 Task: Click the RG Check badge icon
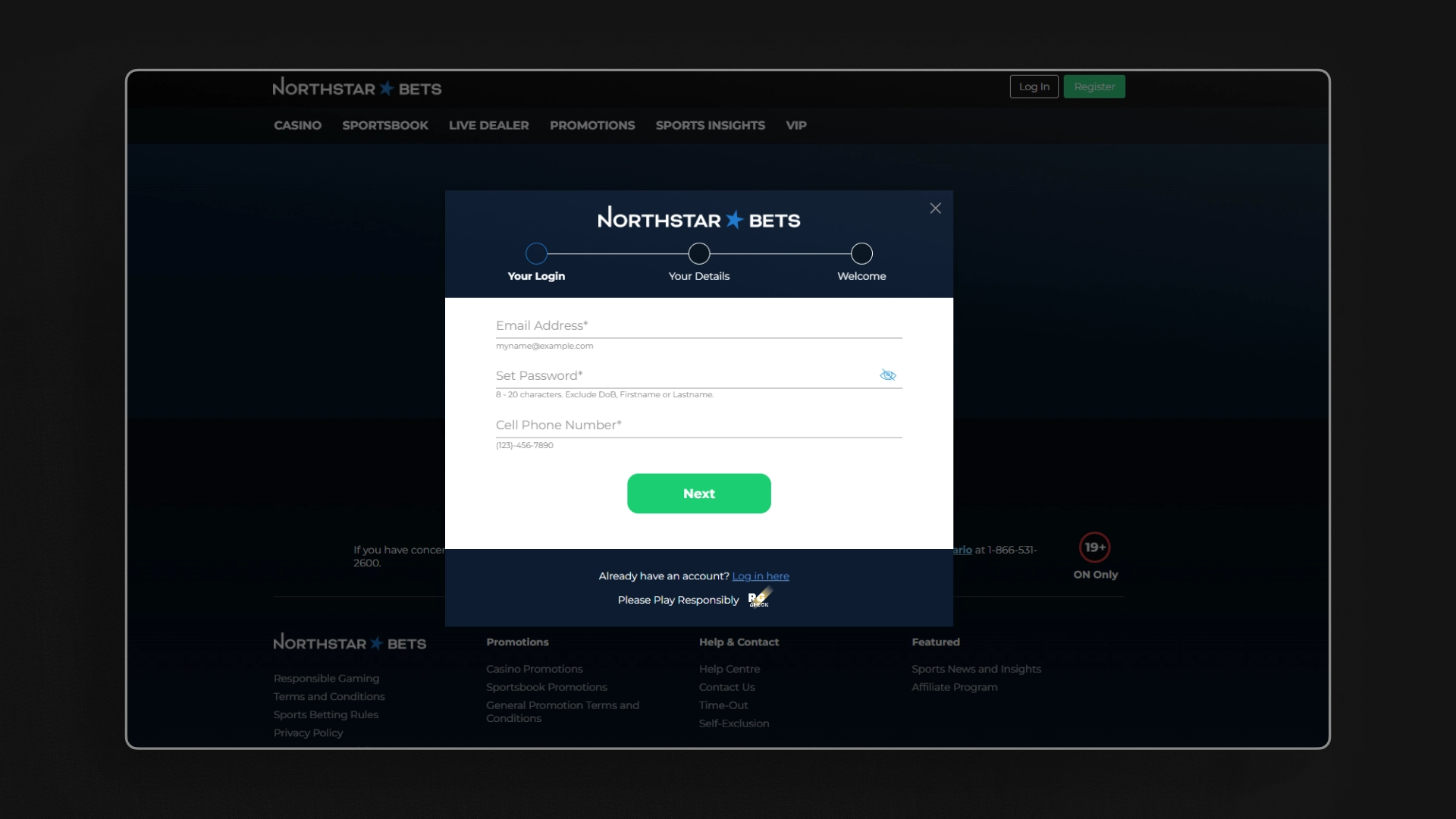tap(760, 598)
